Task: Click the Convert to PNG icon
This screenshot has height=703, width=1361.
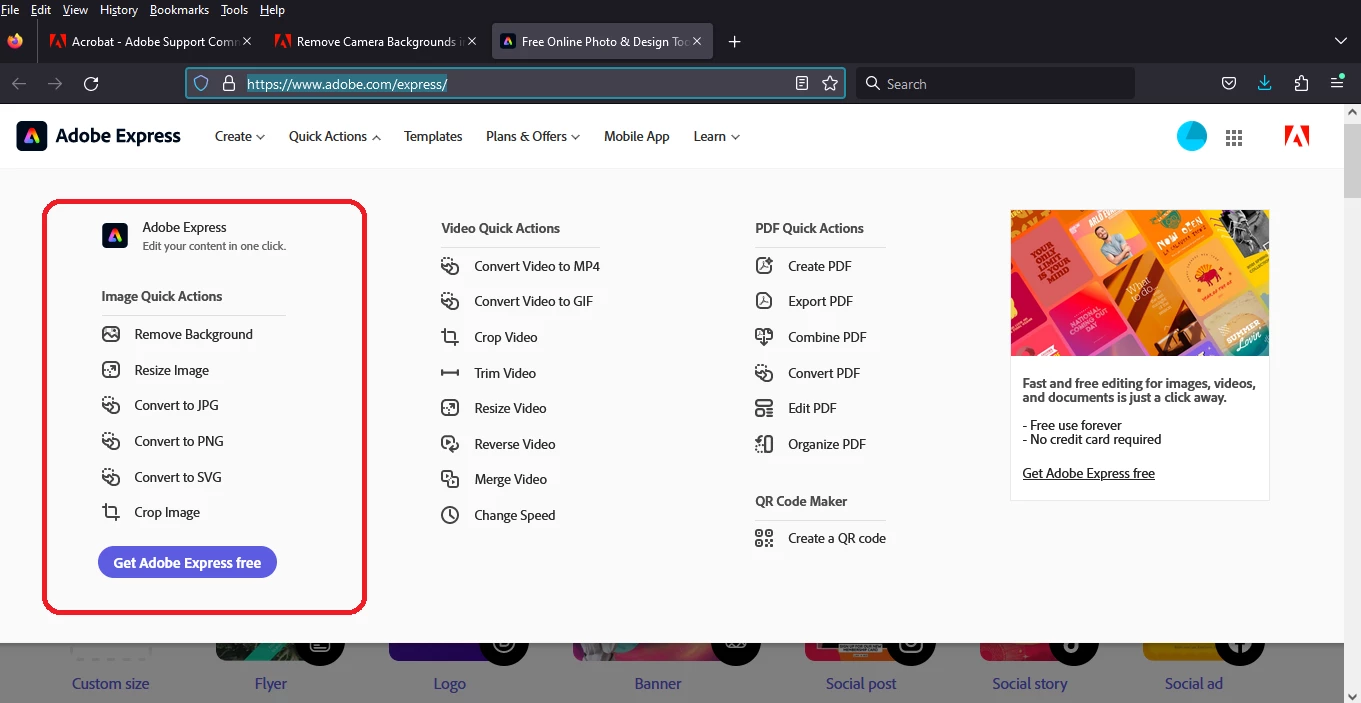Action: point(111,441)
